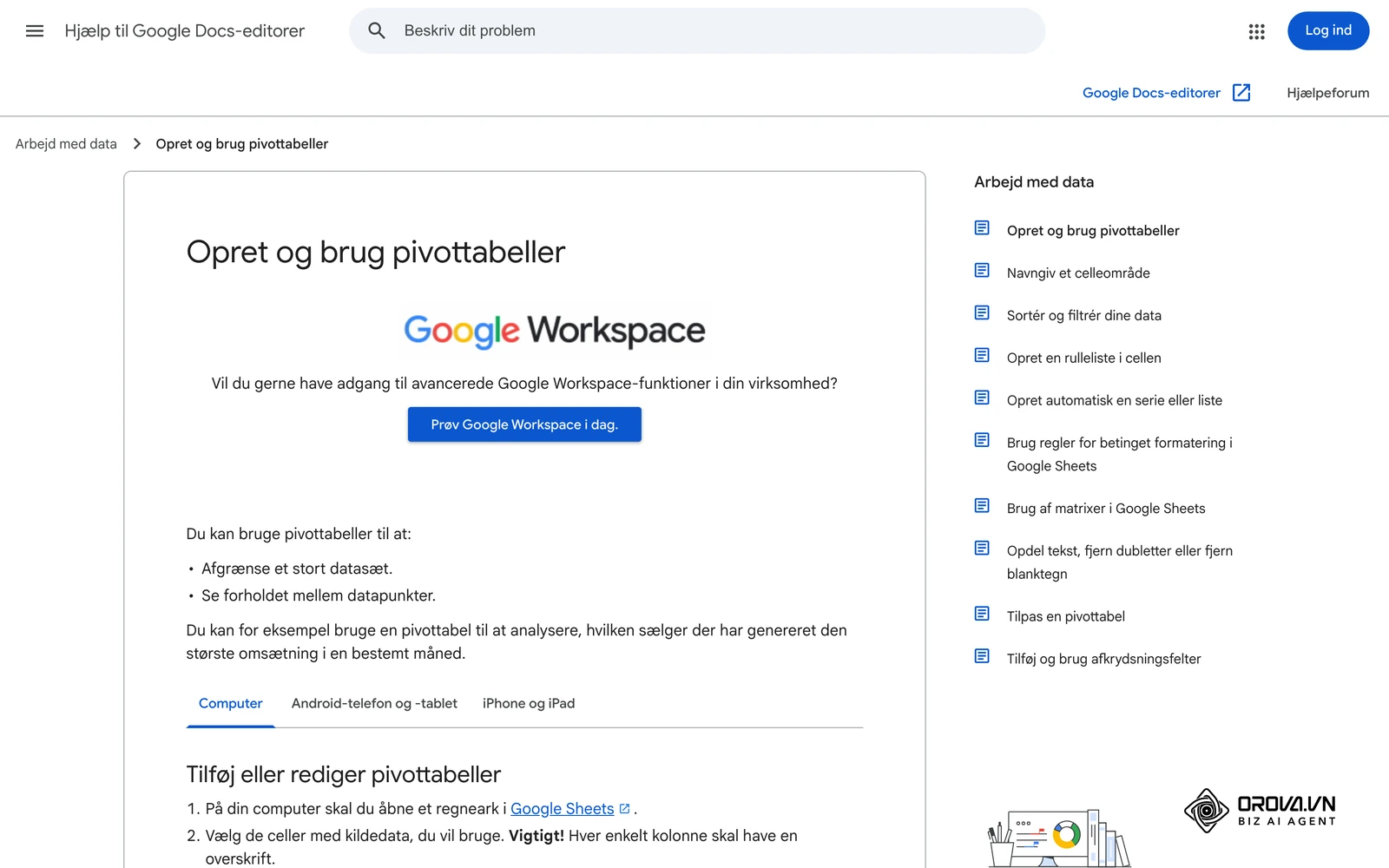
Task: Open the Google Docs-editorer link
Action: [x=1151, y=93]
